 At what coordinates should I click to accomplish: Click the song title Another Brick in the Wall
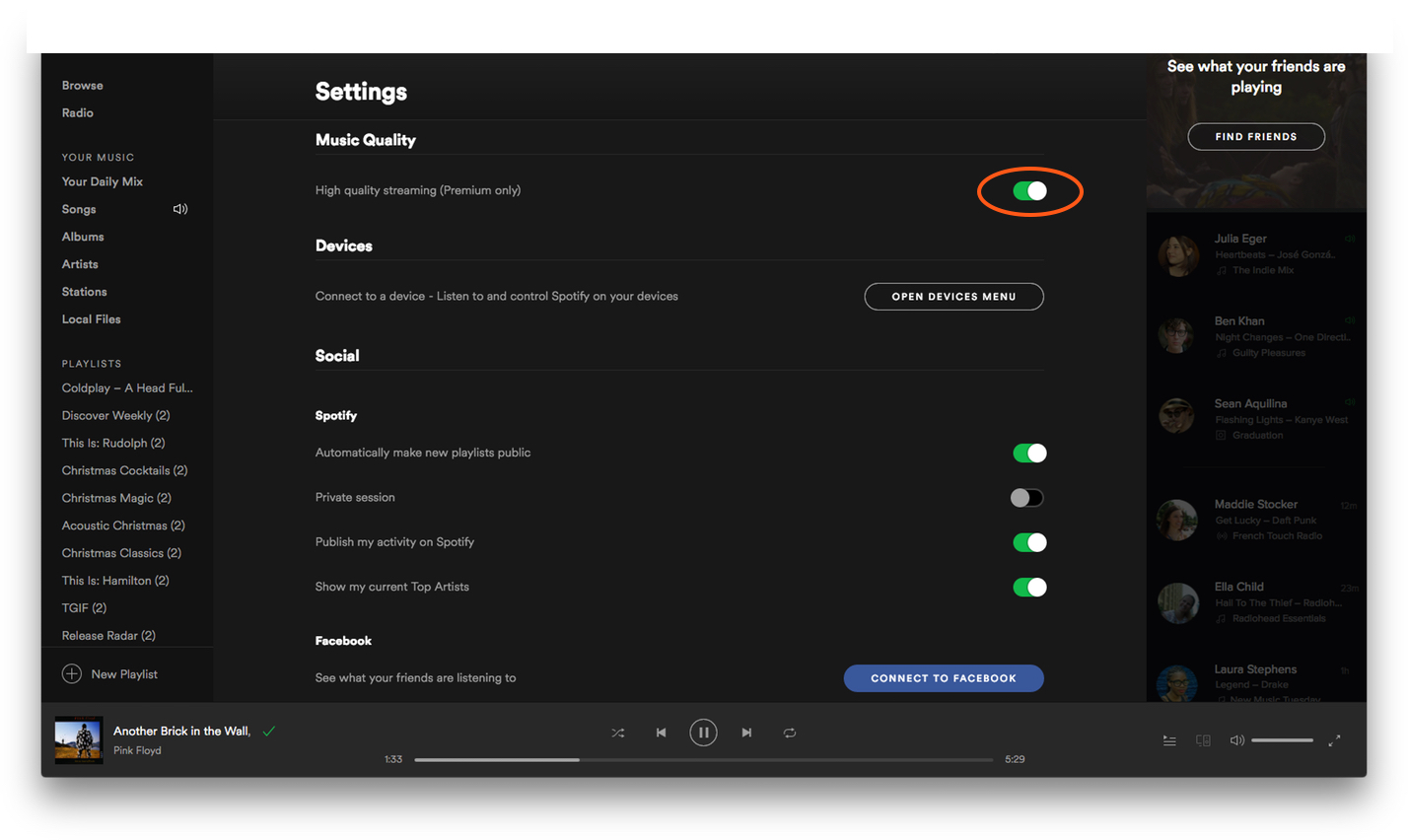point(181,731)
